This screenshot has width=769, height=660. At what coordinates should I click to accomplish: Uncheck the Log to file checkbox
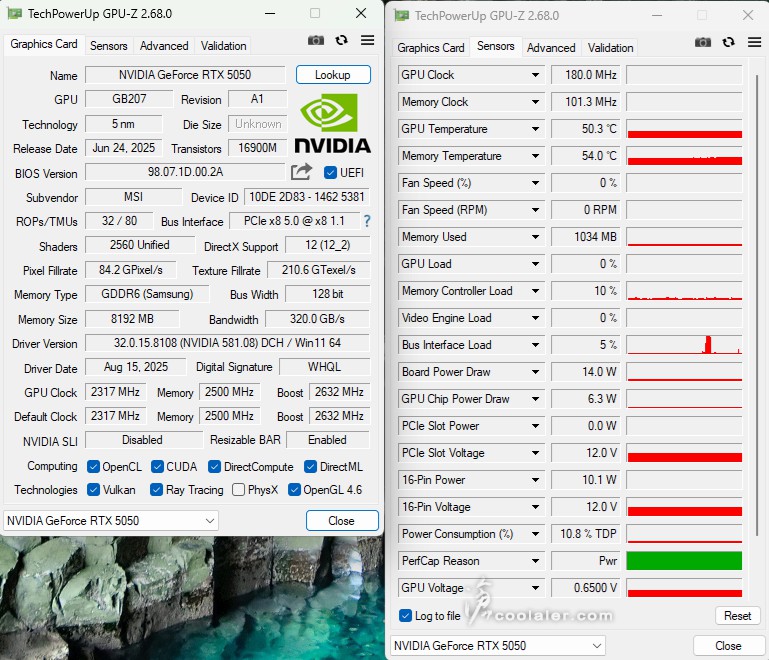406,616
